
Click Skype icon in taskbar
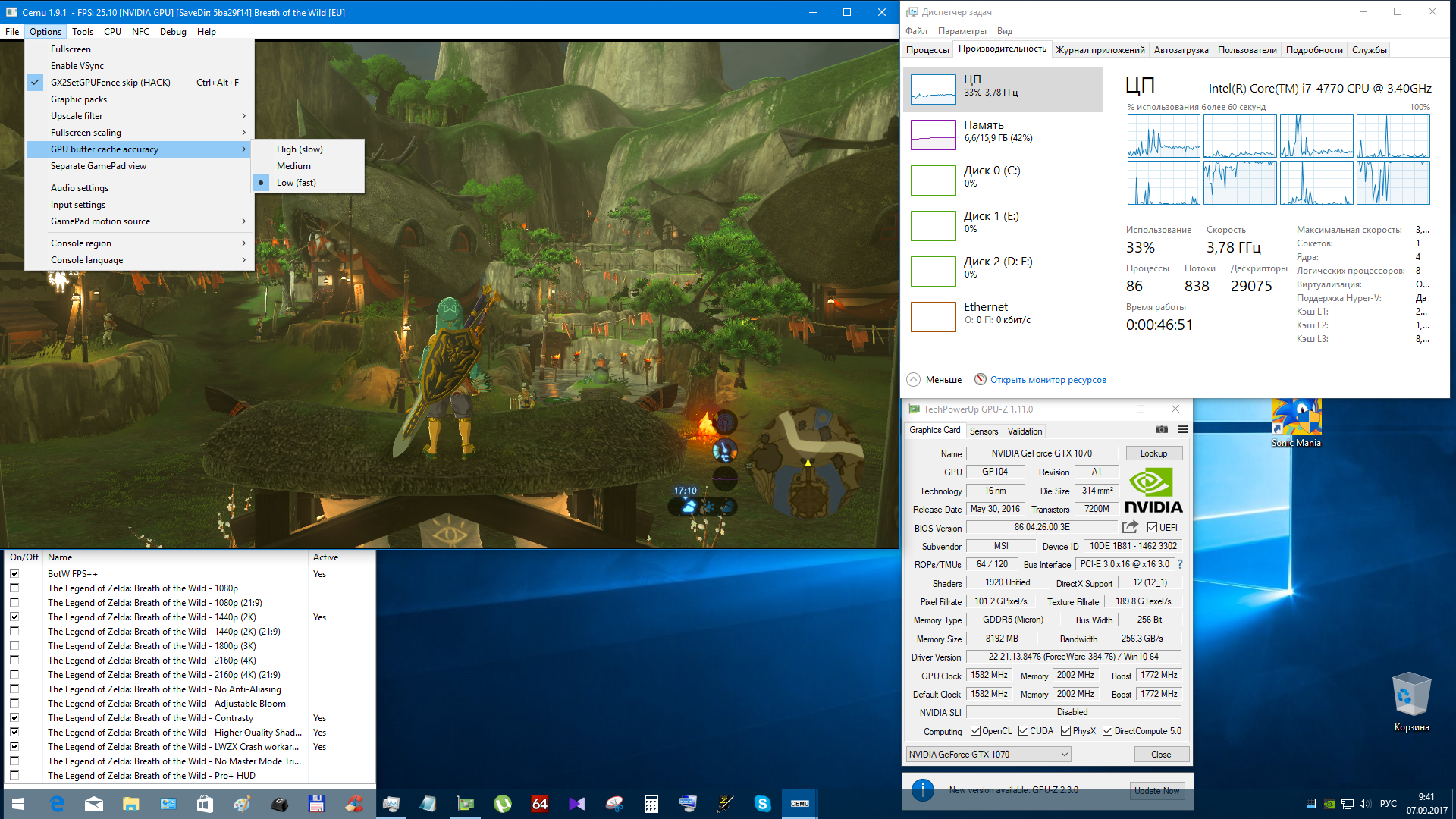pos(762,804)
